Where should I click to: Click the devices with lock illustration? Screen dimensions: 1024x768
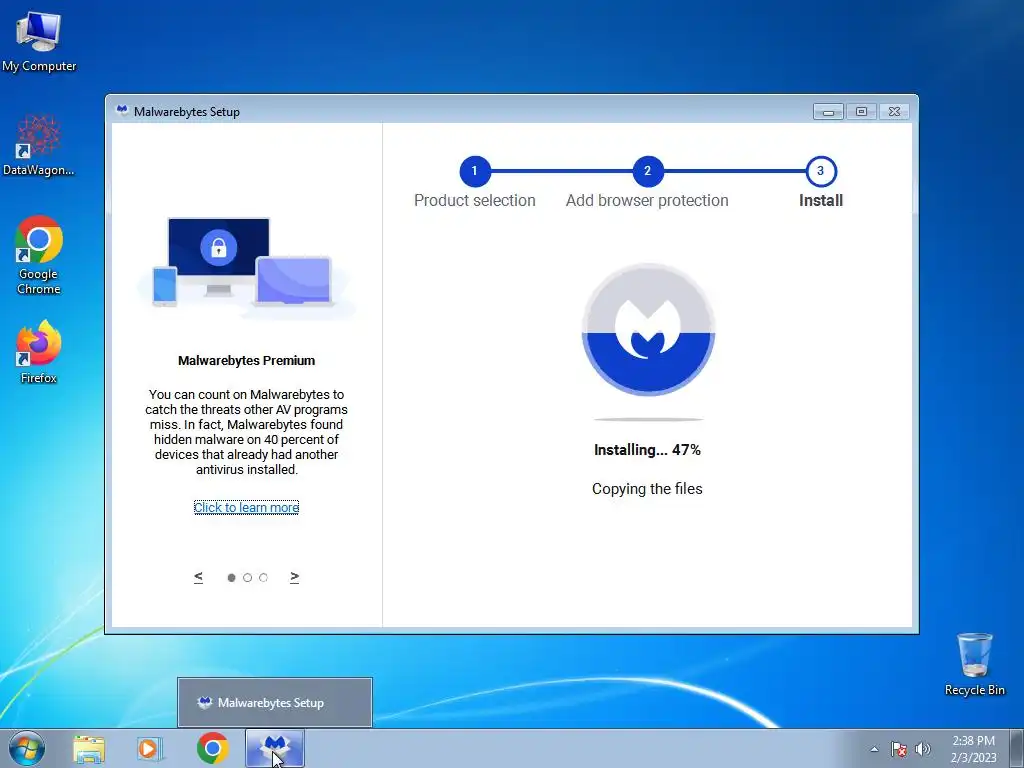[x=246, y=266]
